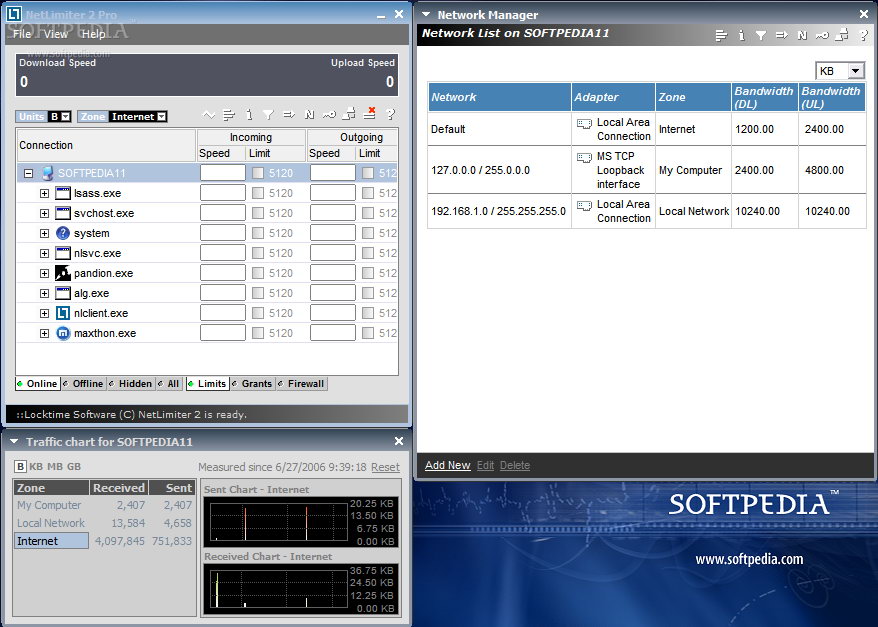Click the network computers icon in NetLimiter toolbar
The image size is (878, 627).
[x=349, y=115]
